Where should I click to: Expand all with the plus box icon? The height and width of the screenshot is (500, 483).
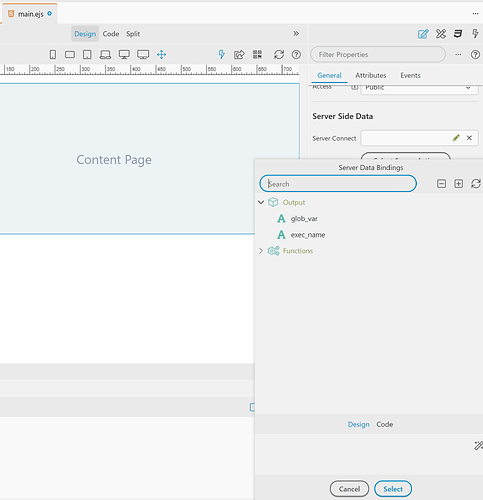459,184
